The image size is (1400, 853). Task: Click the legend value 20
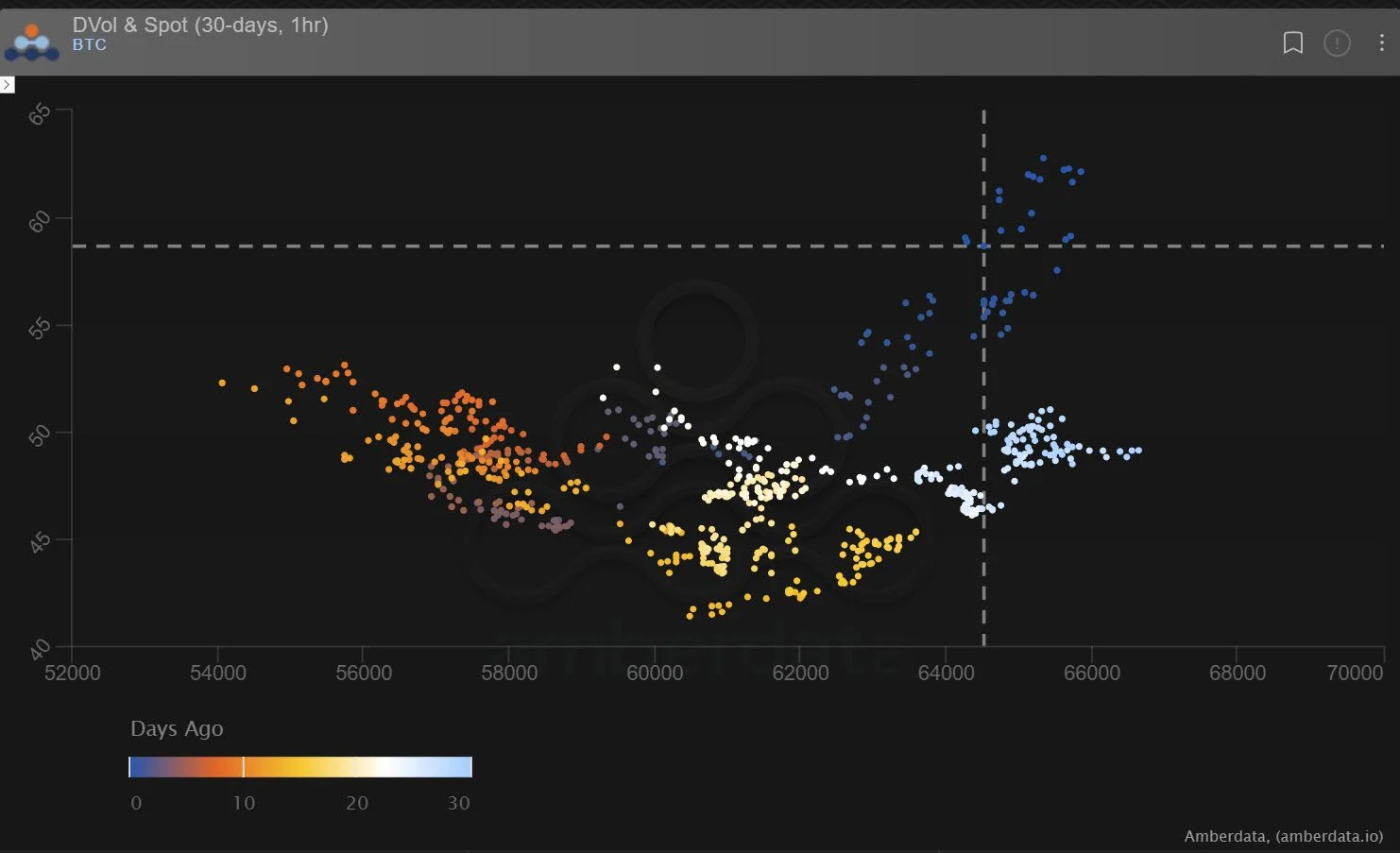point(356,803)
